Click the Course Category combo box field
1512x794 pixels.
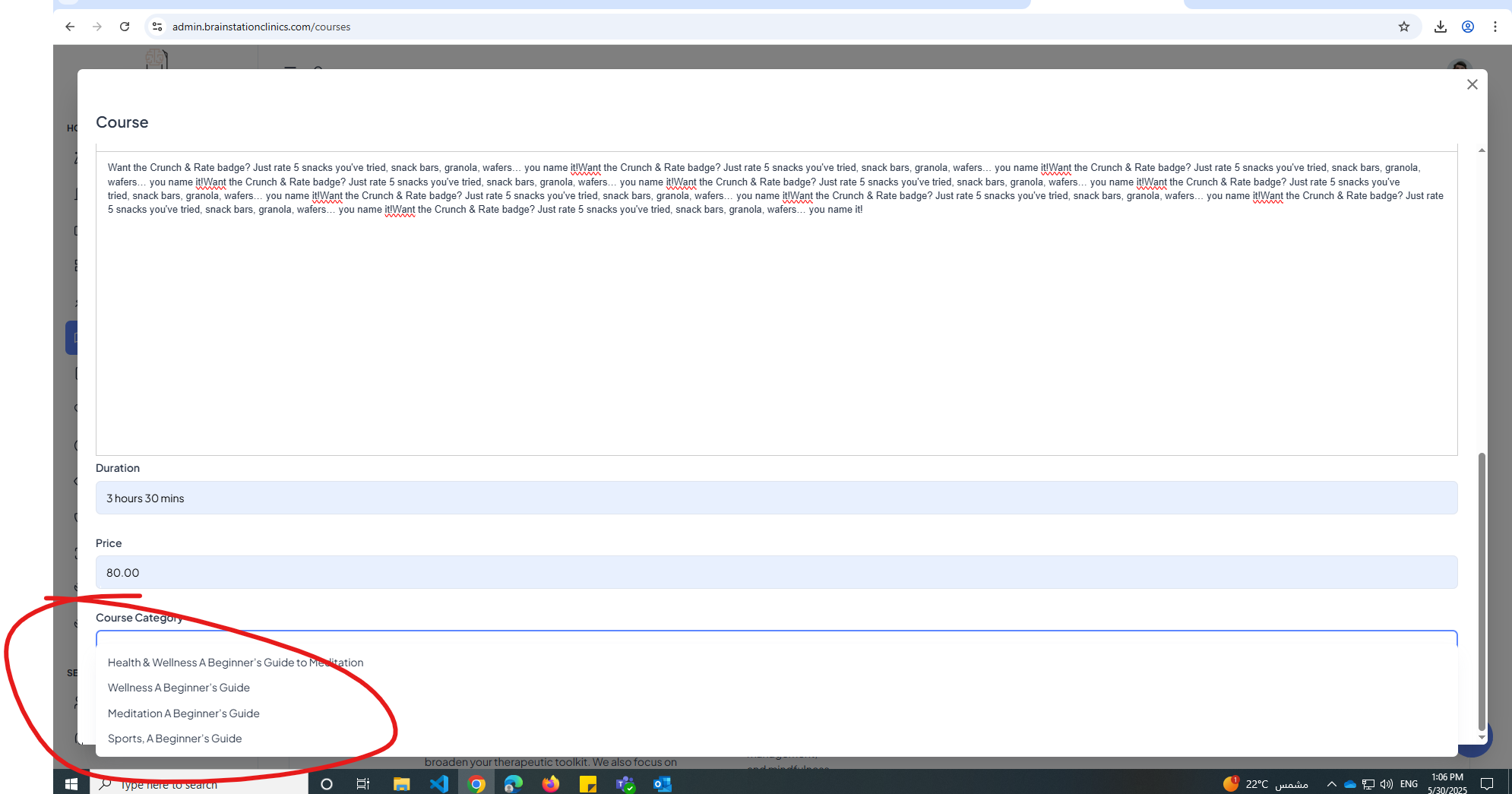[x=775, y=638]
